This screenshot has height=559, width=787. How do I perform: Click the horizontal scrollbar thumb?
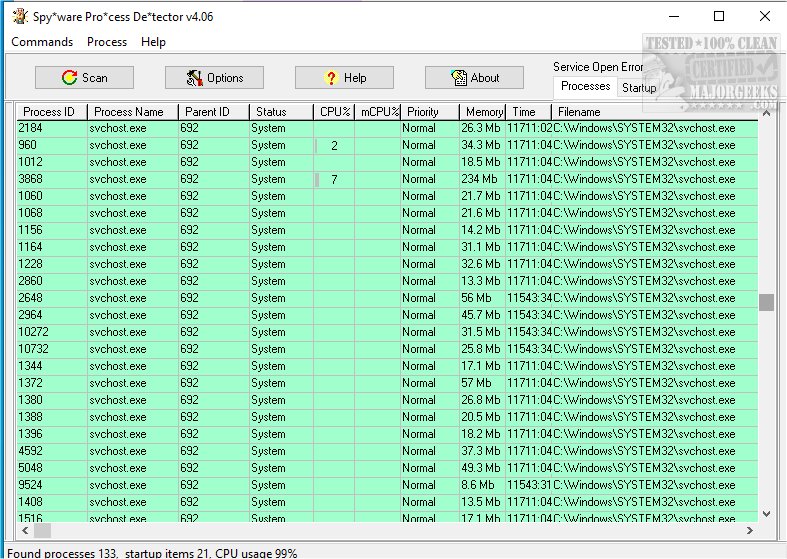(42, 530)
